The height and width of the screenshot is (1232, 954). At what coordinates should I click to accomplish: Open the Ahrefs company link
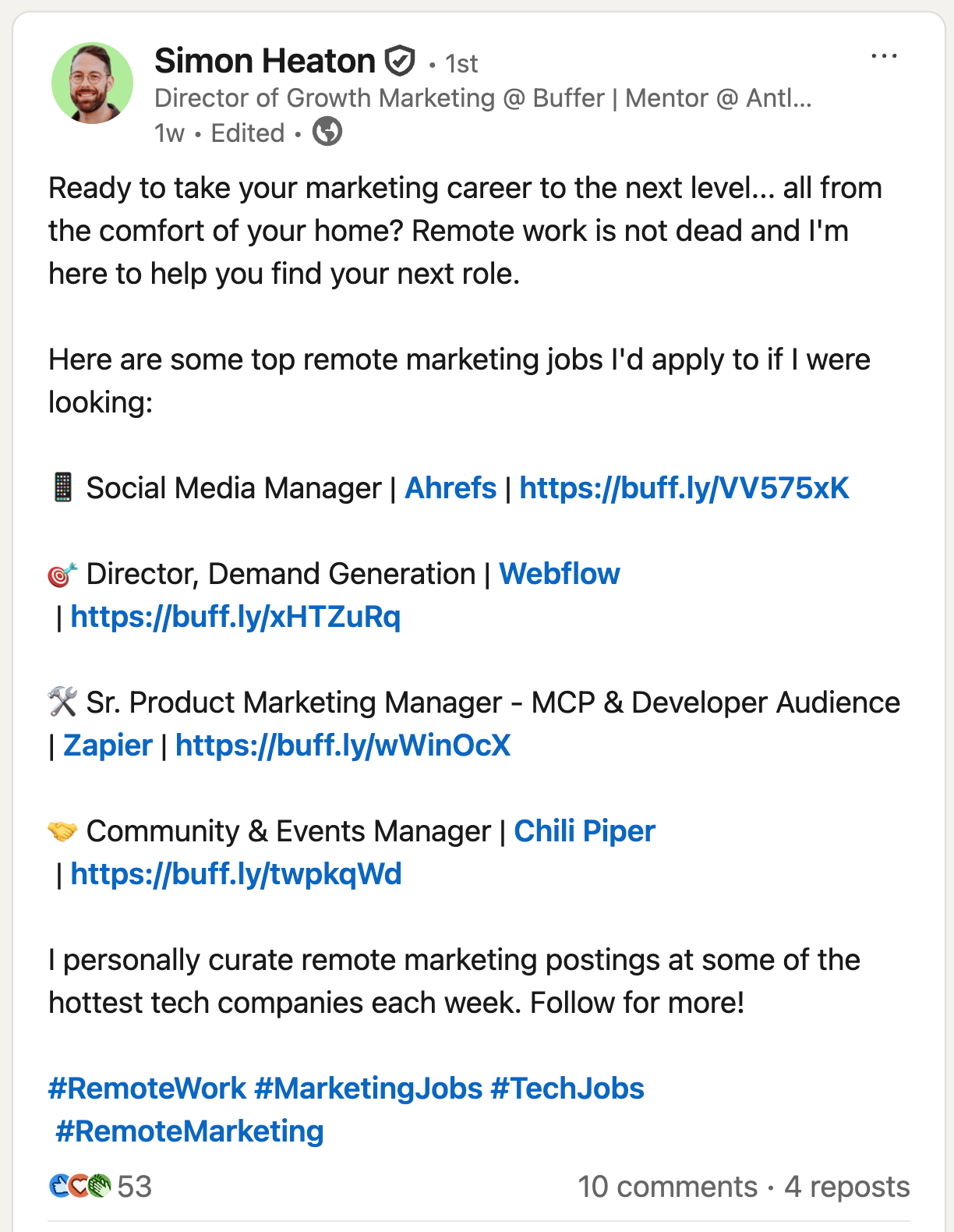point(450,488)
